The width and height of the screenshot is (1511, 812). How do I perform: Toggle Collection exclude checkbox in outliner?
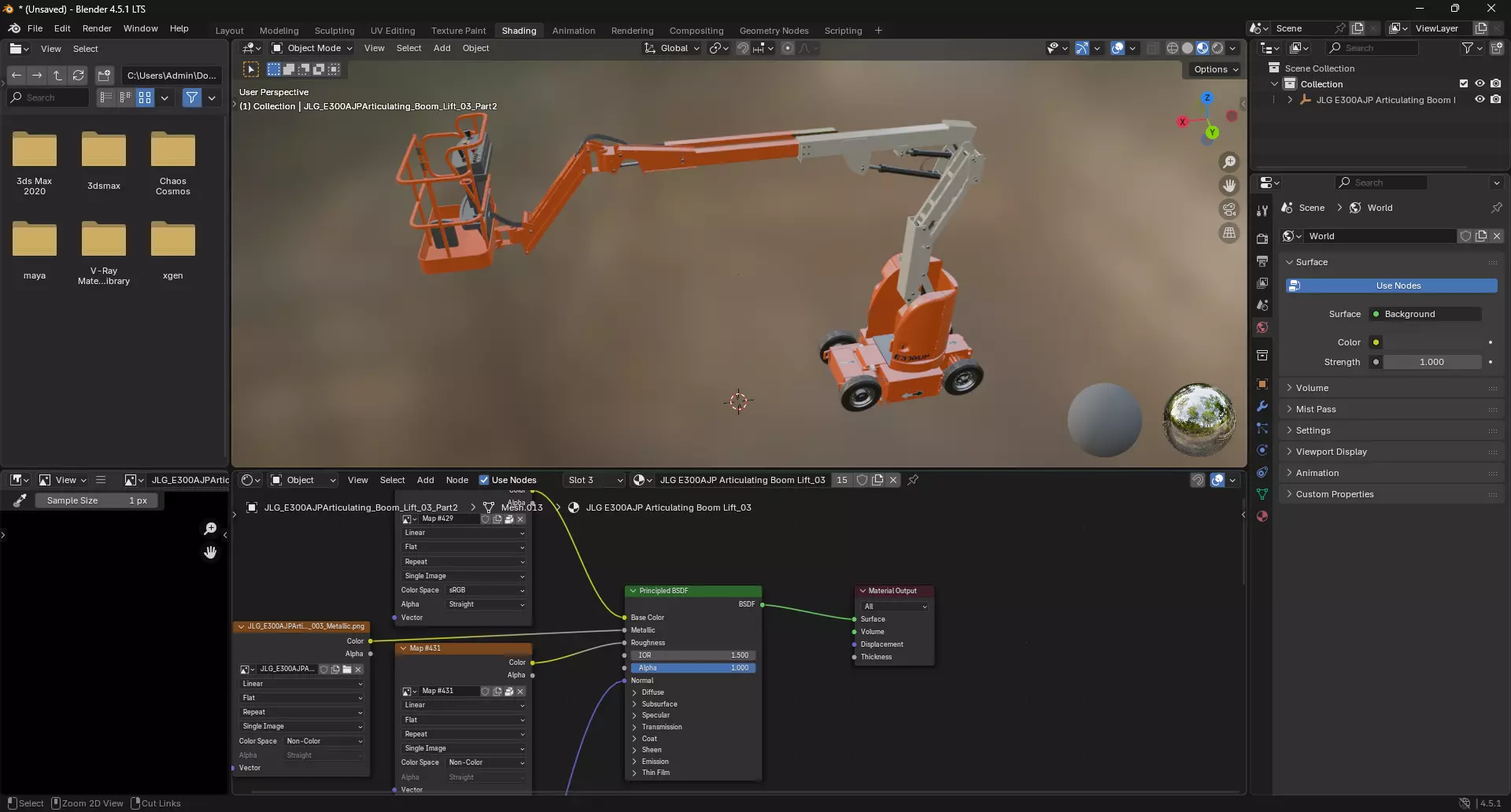[x=1464, y=84]
